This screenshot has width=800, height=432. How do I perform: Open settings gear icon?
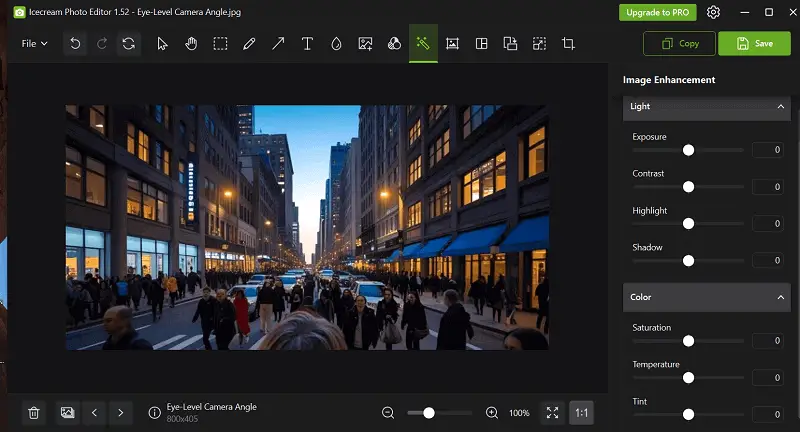(x=713, y=12)
